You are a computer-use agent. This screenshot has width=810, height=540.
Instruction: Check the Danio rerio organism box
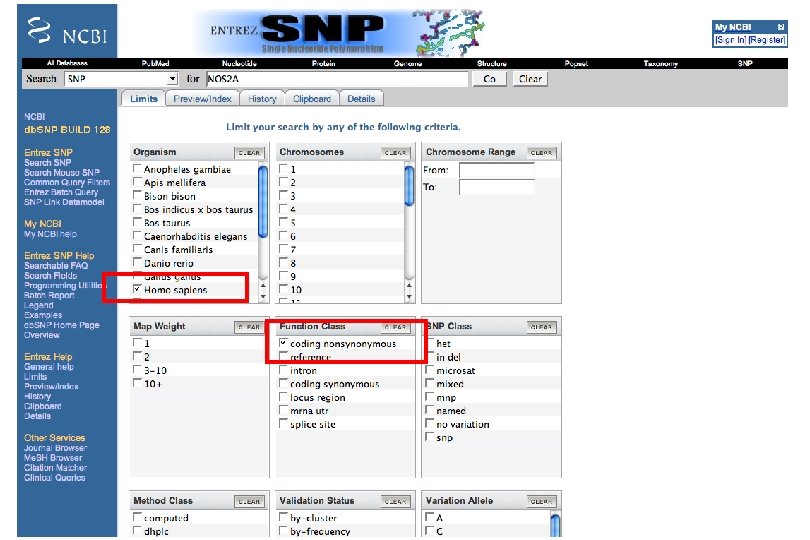tap(137, 263)
